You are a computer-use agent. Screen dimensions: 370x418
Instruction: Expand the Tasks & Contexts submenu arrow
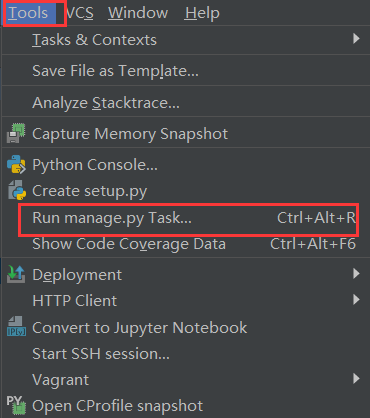[x=356, y=39]
